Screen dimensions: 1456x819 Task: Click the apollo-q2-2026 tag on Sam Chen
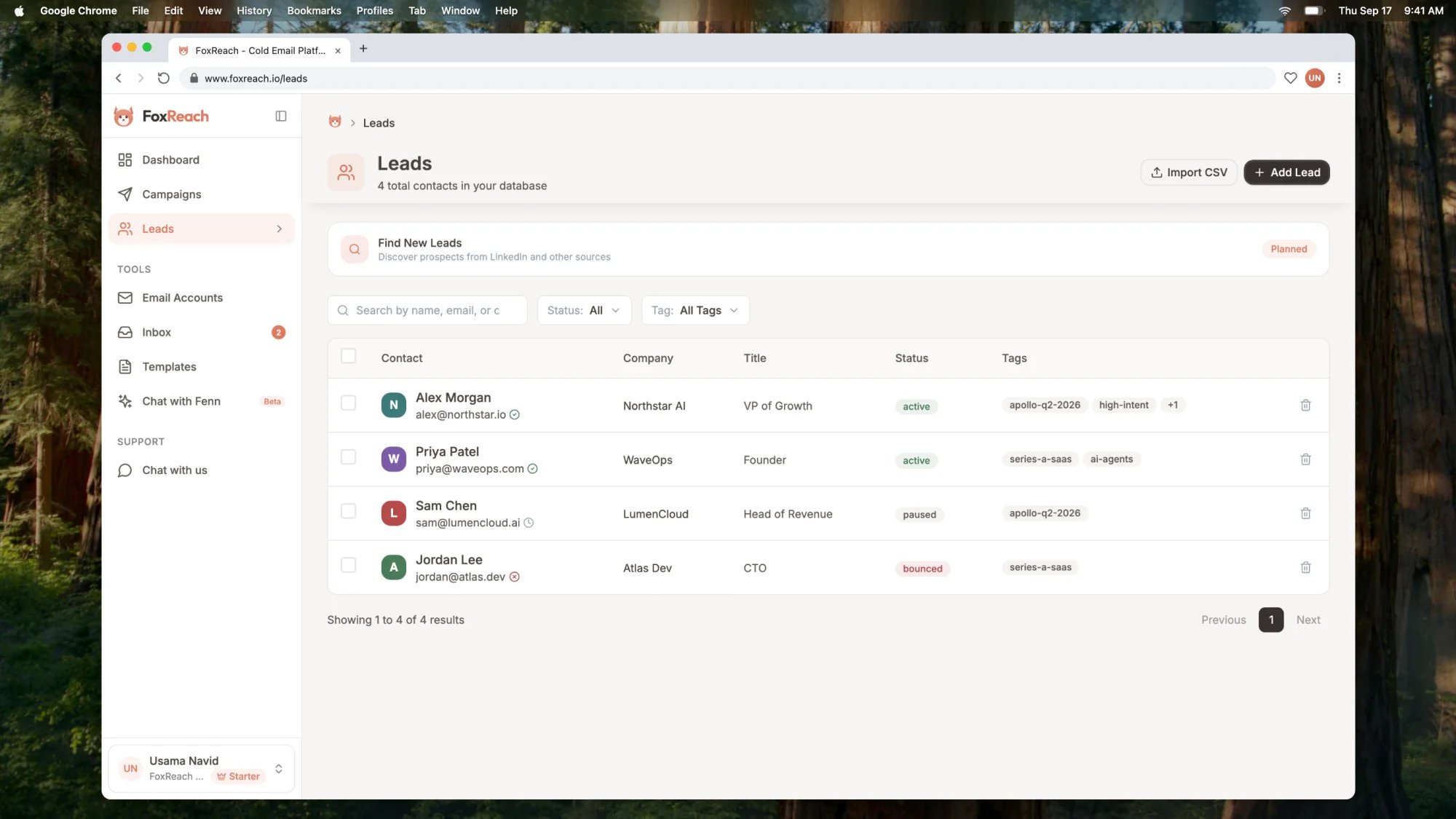[x=1045, y=513]
